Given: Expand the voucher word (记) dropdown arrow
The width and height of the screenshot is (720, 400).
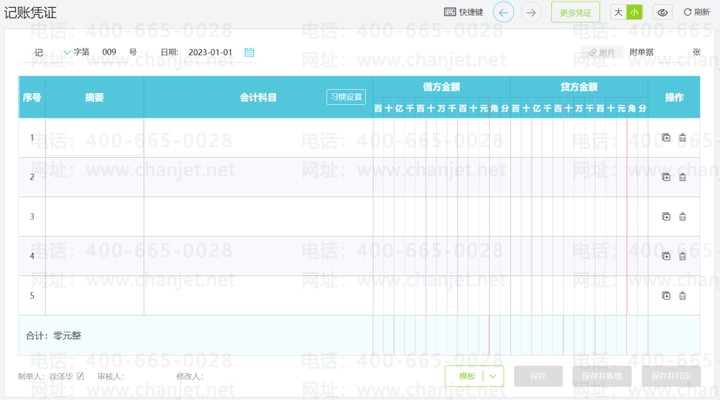Looking at the screenshot, I should click(x=67, y=52).
